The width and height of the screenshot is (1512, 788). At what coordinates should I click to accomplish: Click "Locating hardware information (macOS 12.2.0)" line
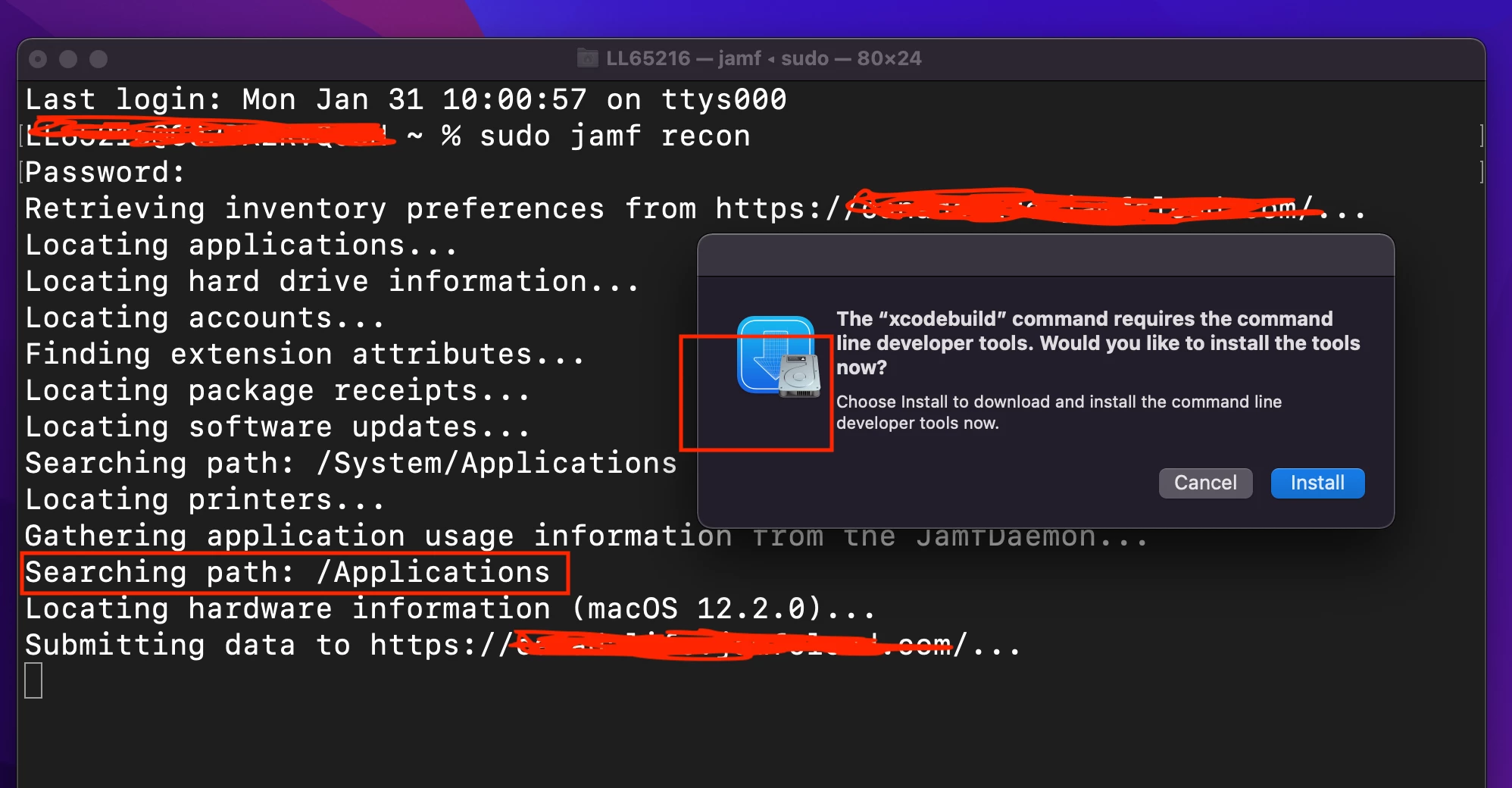(451, 609)
